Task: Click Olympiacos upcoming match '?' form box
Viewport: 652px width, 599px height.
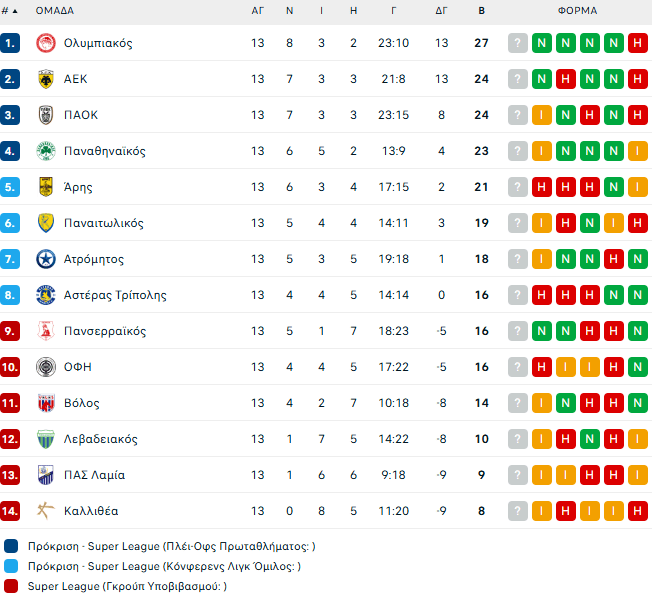Action: pyautogui.click(x=517, y=43)
